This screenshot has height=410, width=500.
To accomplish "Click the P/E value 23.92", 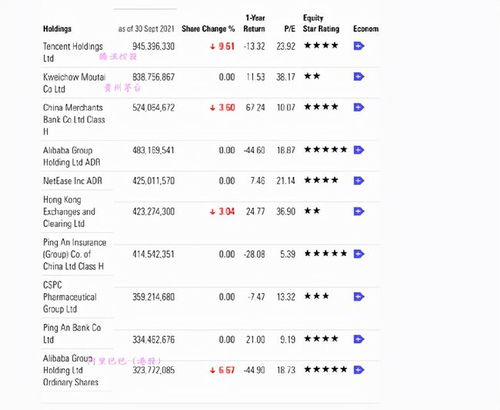I will pos(286,46).
